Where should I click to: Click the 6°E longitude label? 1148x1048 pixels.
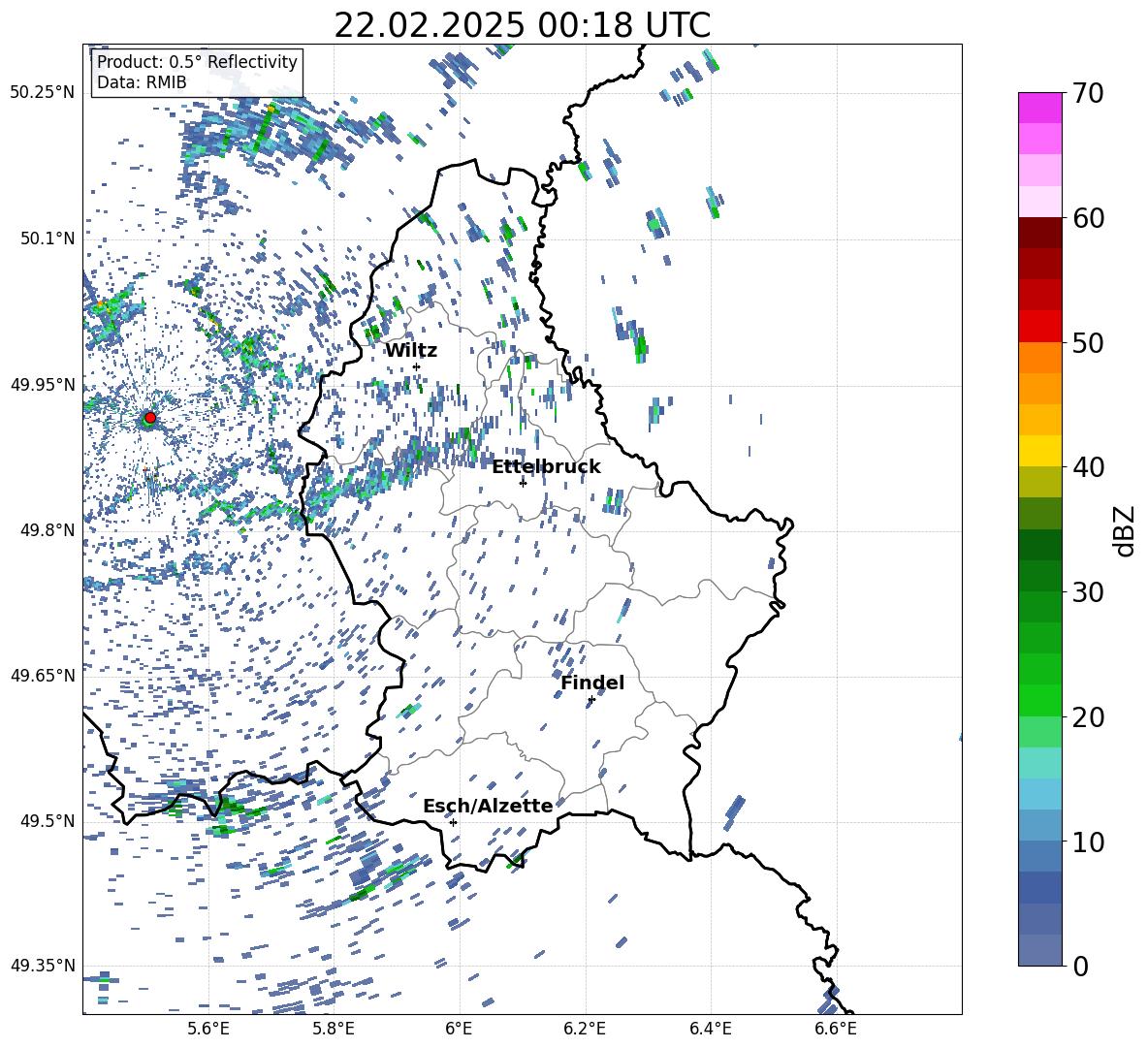[x=459, y=1030]
